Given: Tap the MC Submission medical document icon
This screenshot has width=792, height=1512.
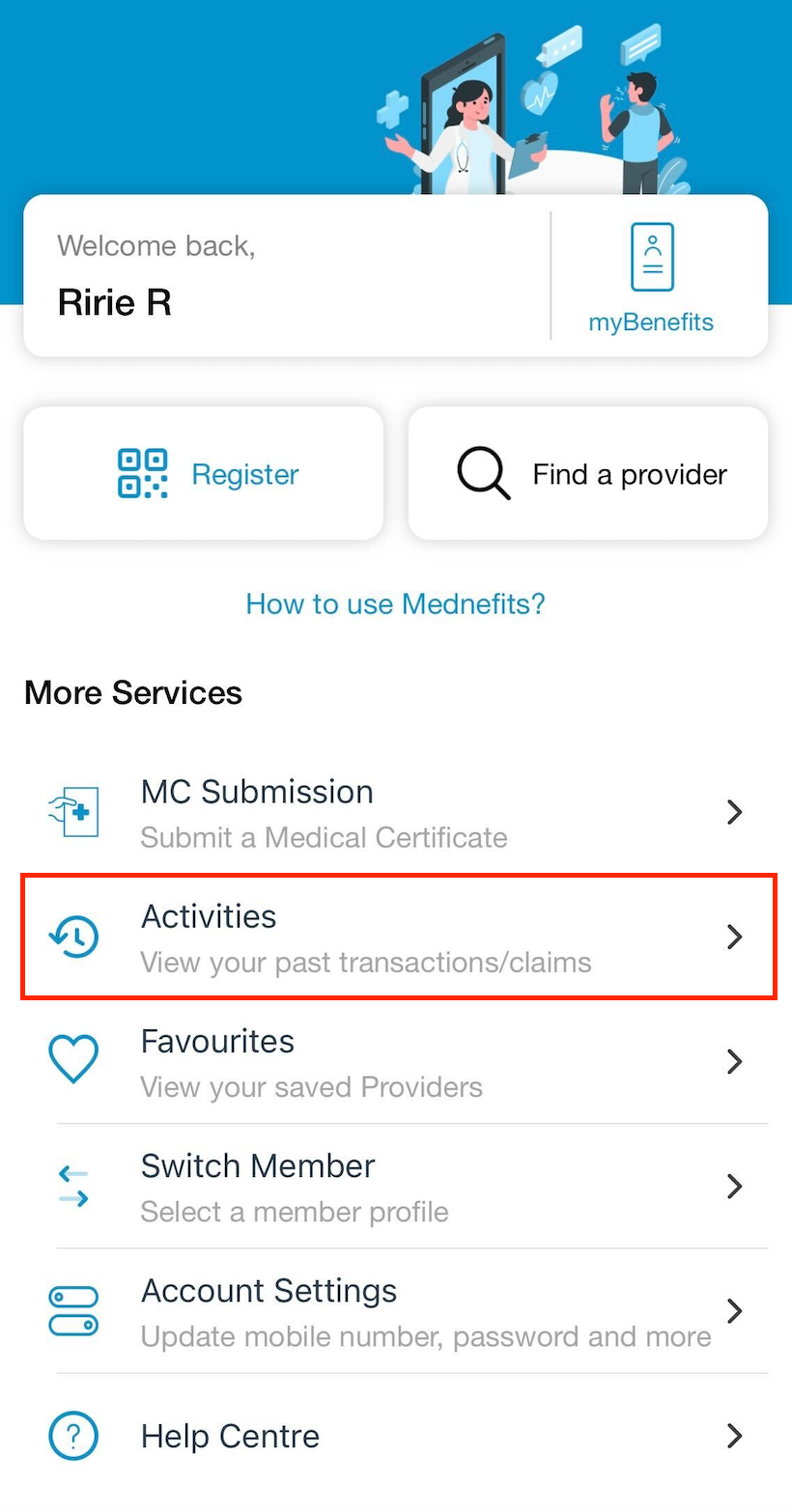Looking at the screenshot, I should 73,812.
